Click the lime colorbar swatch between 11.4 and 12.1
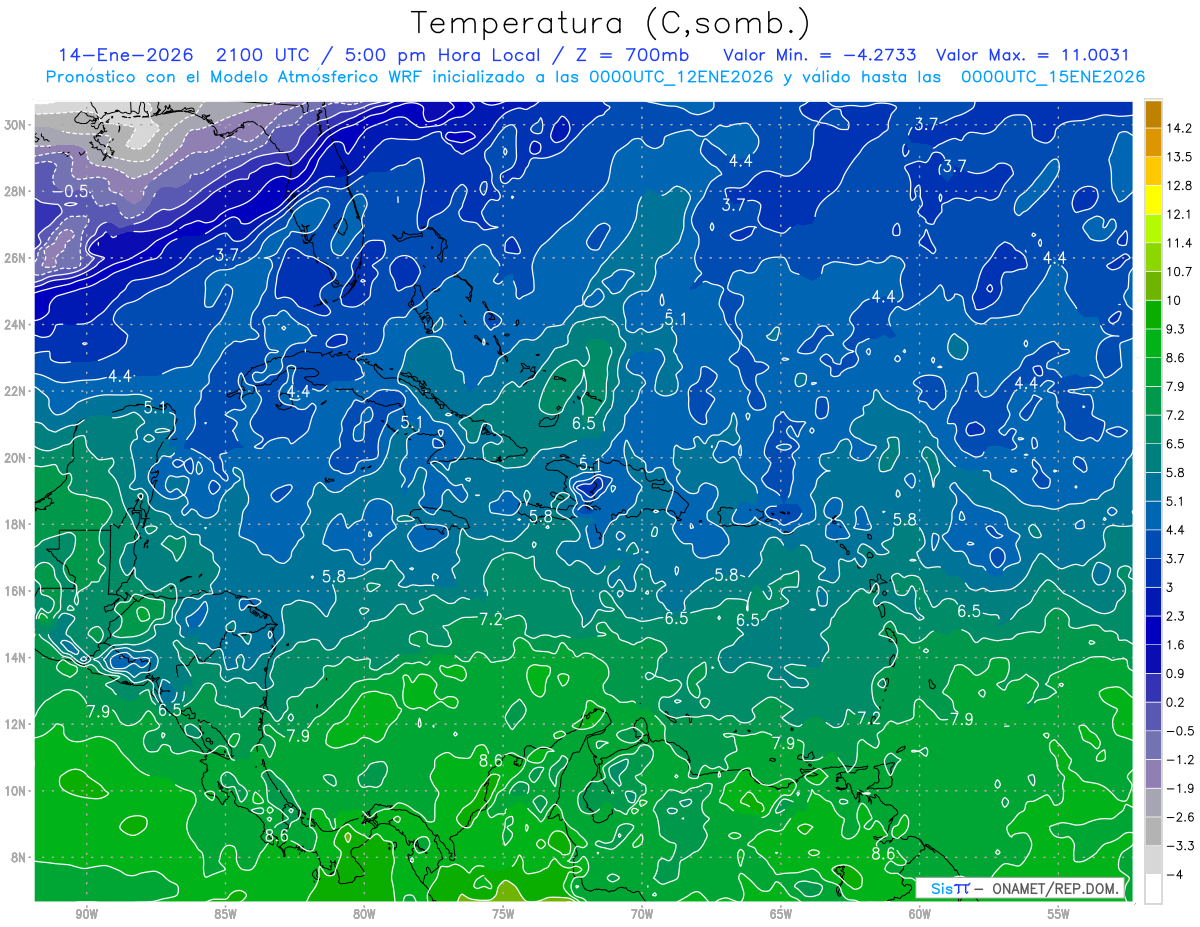The height and width of the screenshot is (927, 1200). coord(1154,229)
